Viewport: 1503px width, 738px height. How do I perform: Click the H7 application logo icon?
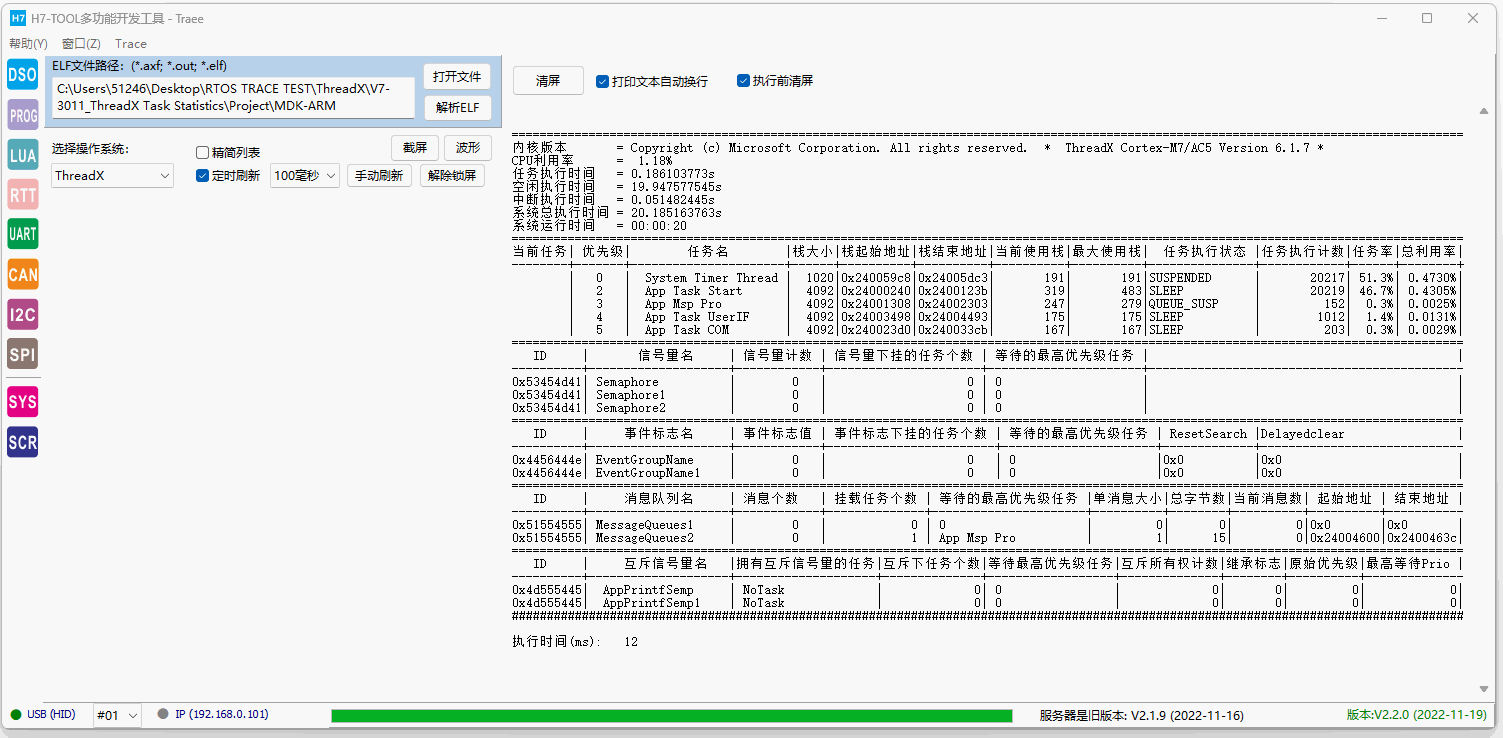tap(18, 18)
